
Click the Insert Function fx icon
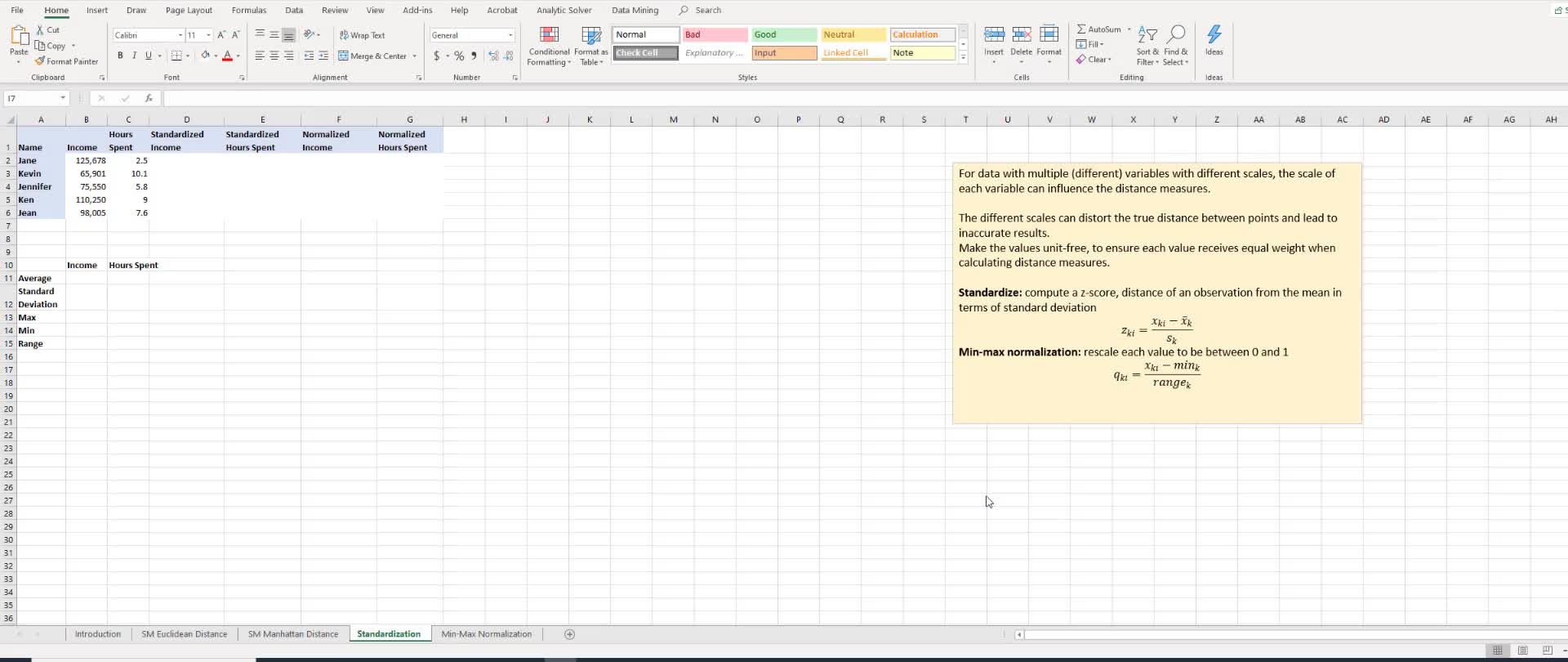[x=149, y=98]
